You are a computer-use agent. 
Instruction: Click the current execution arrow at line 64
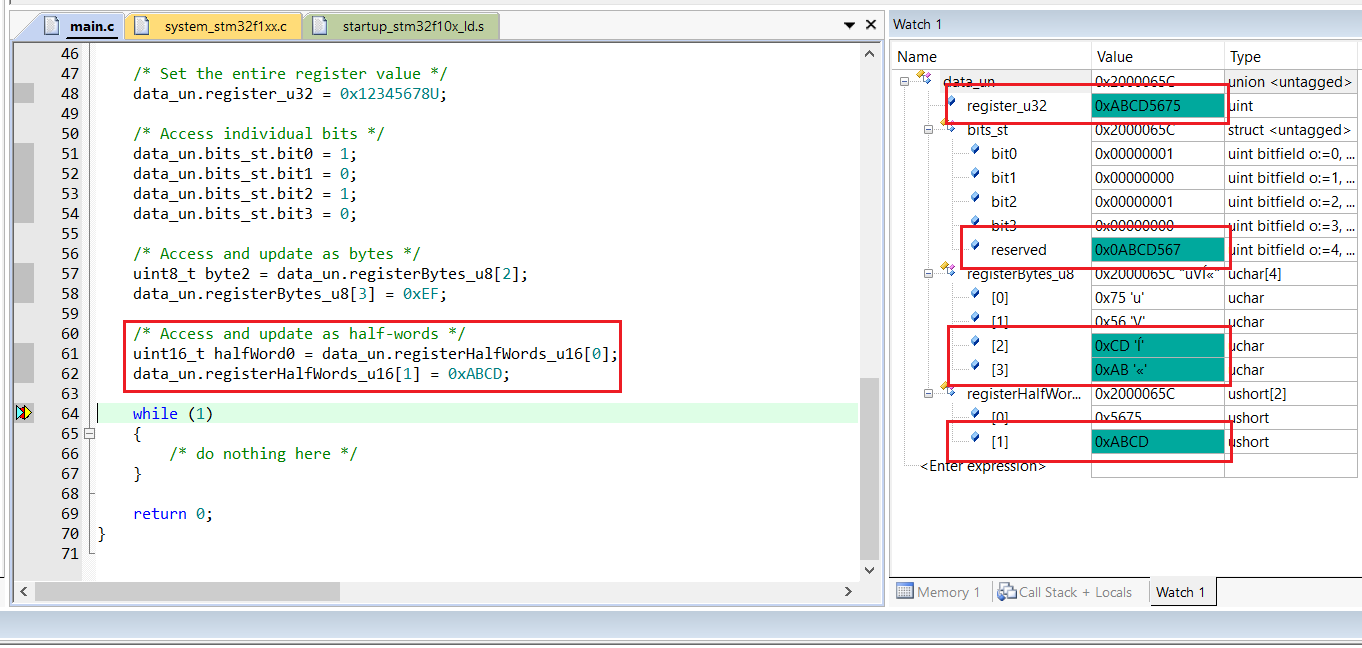tap(24, 413)
